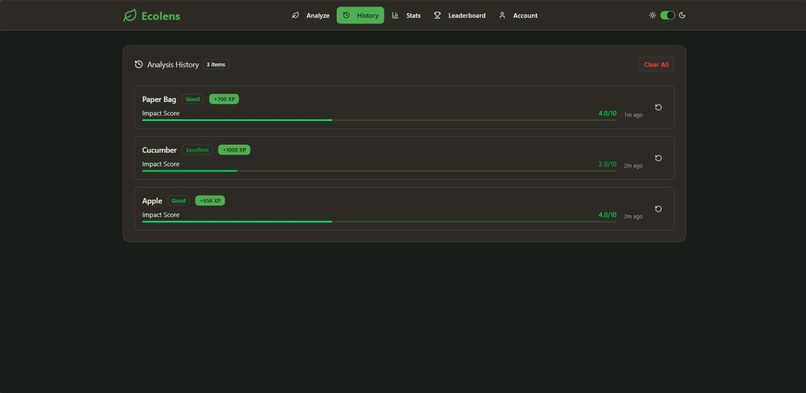Viewport: 806px width, 393px height.
Task: Click Impact Score label under Apple
Action: click(161, 215)
